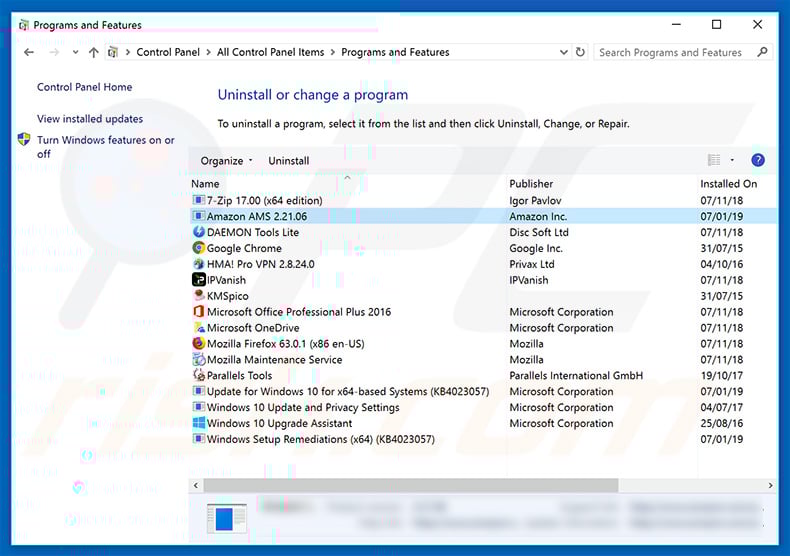Open the blue help question mark
790x556 pixels.
click(x=758, y=160)
